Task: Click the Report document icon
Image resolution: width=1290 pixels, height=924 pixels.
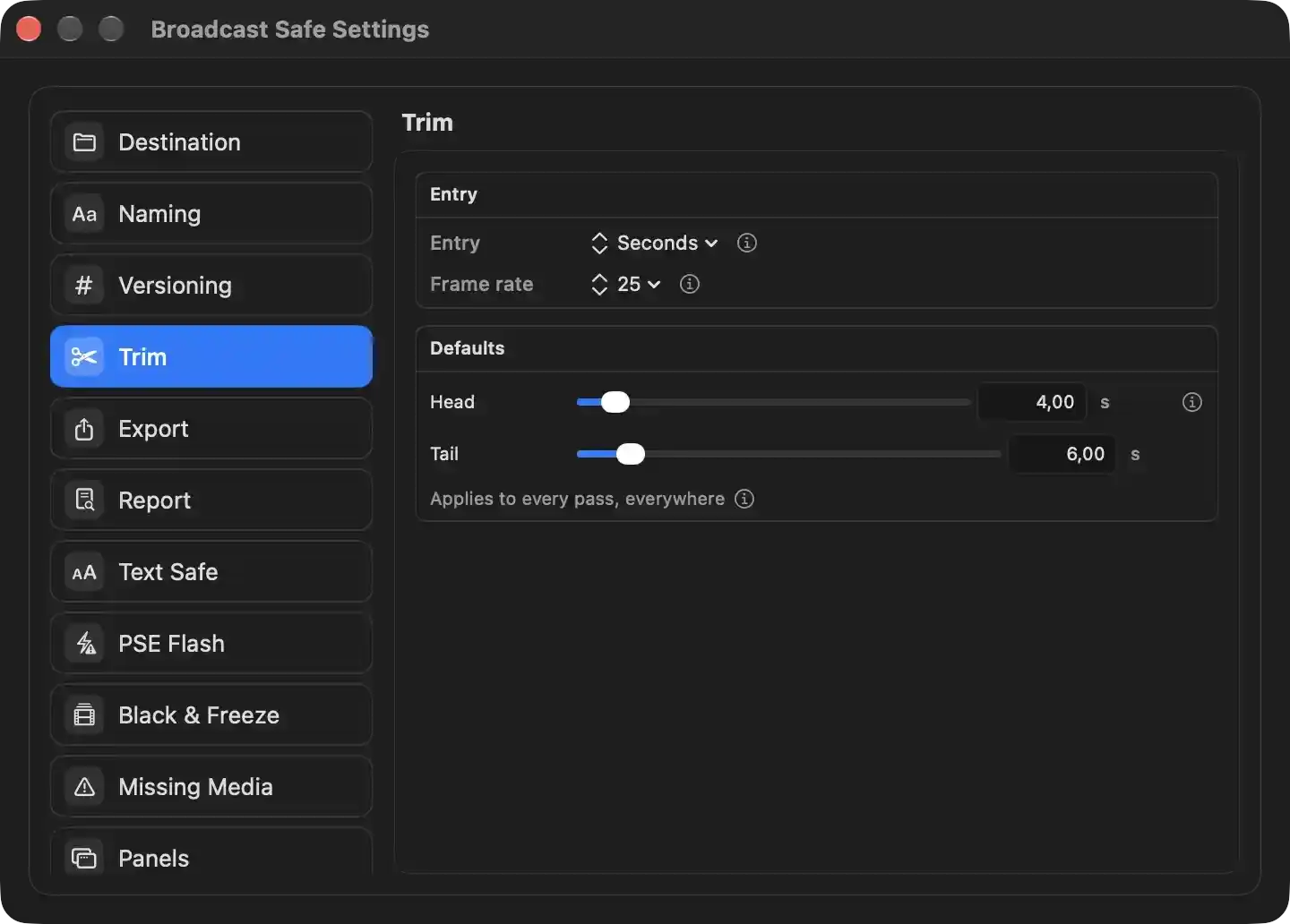Action: [x=84, y=500]
